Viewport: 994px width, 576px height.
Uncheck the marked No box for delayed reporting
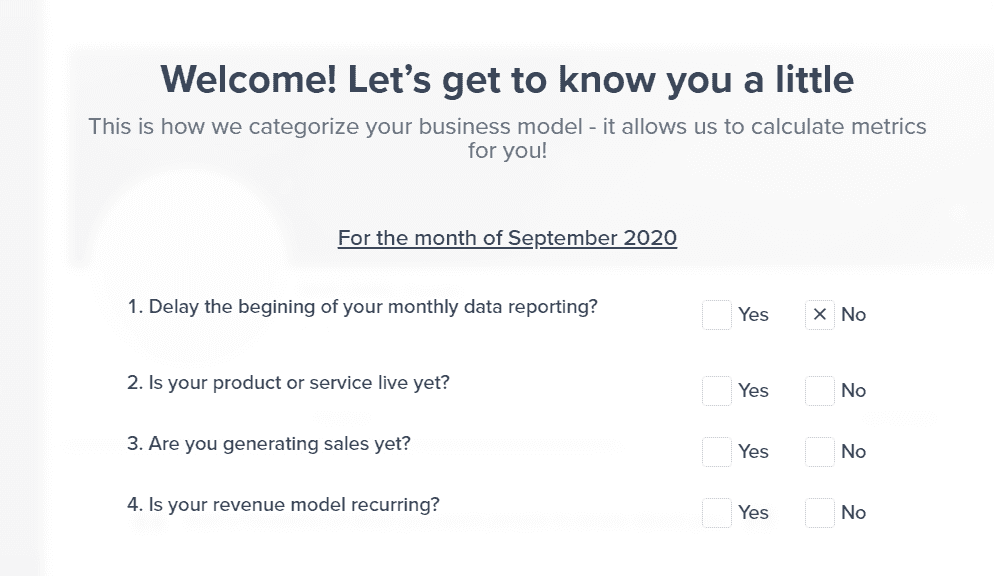820,315
